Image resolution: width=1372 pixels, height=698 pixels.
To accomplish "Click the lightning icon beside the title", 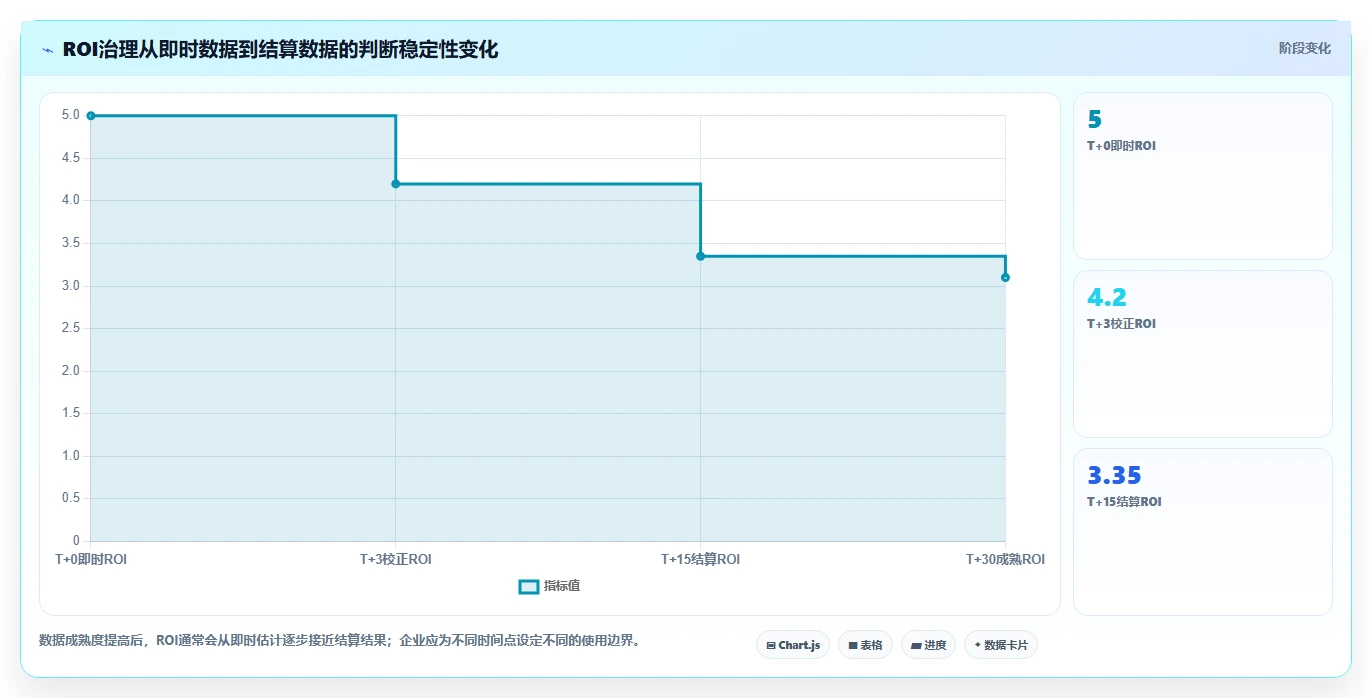I will coord(48,50).
